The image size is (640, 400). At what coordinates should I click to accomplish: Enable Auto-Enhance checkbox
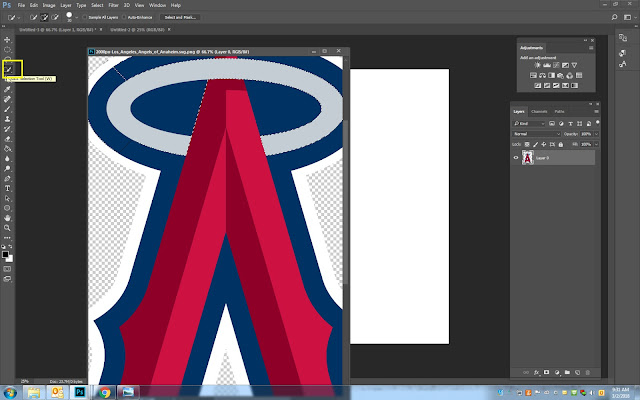coord(124,18)
